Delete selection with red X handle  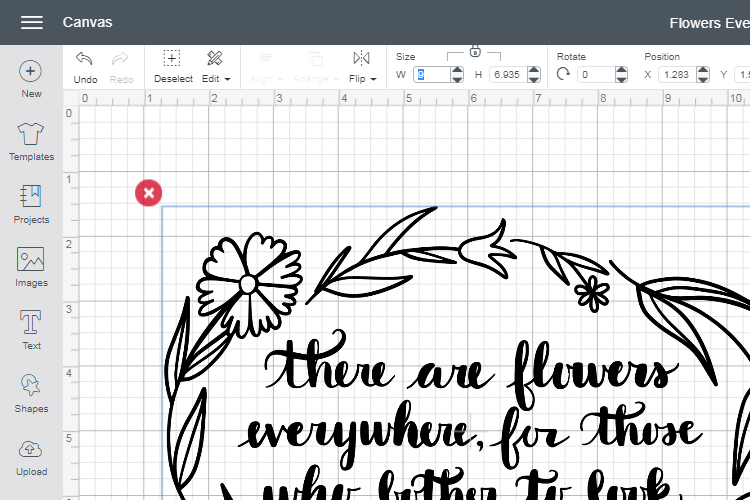click(x=148, y=193)
